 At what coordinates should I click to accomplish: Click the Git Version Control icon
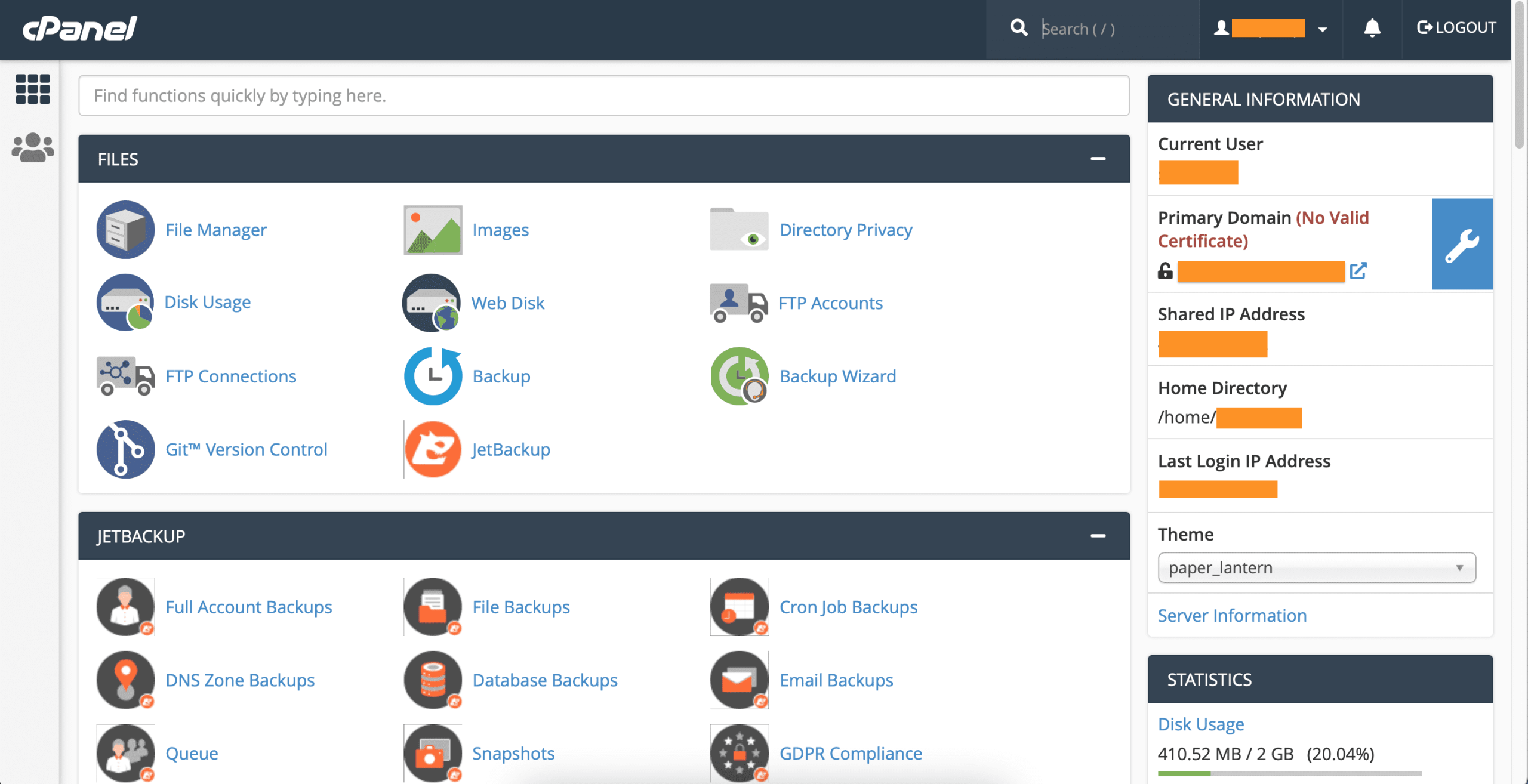click(125, 449)
